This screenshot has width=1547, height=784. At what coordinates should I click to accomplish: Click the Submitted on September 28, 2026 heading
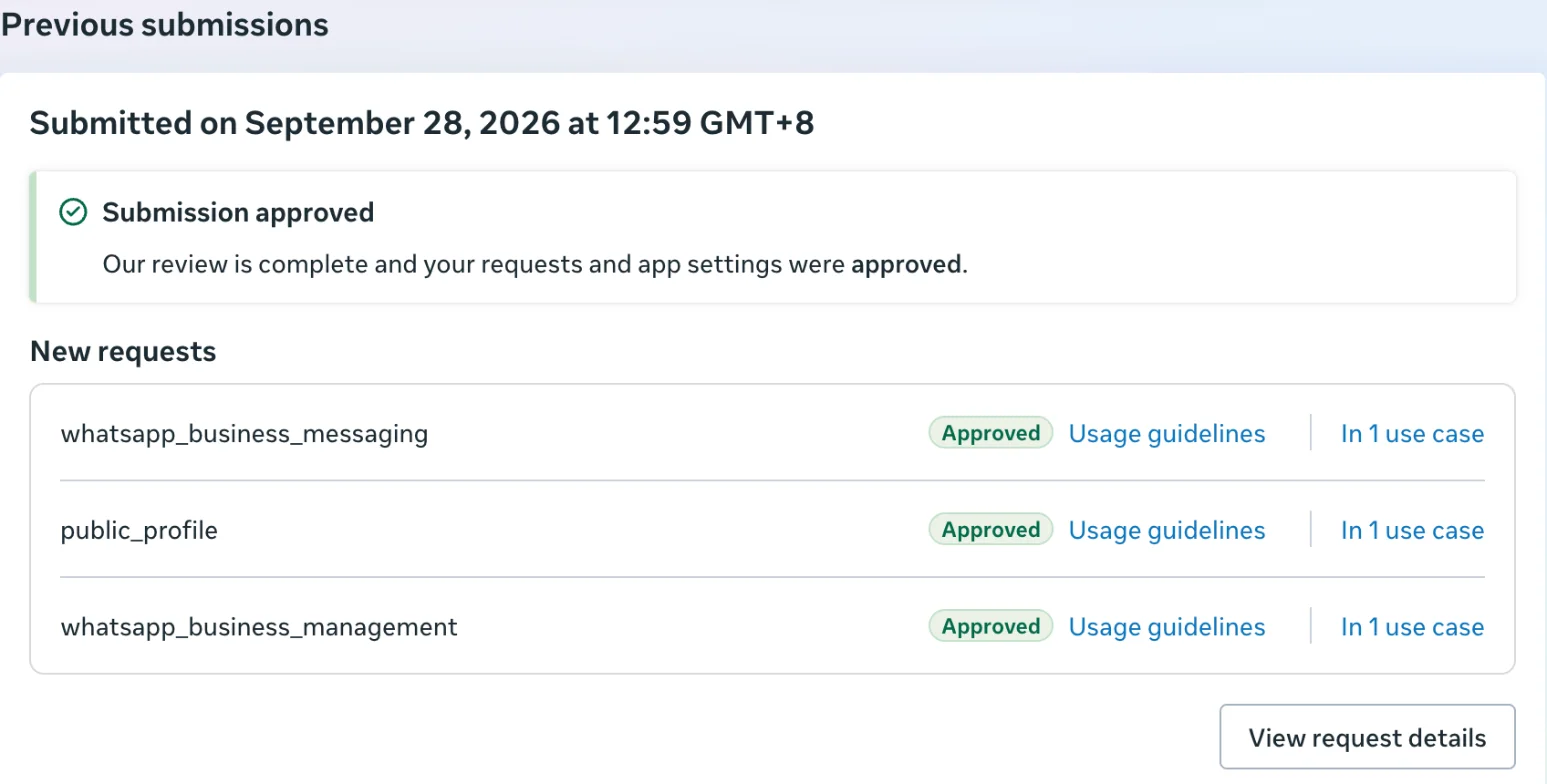[422, 124]
